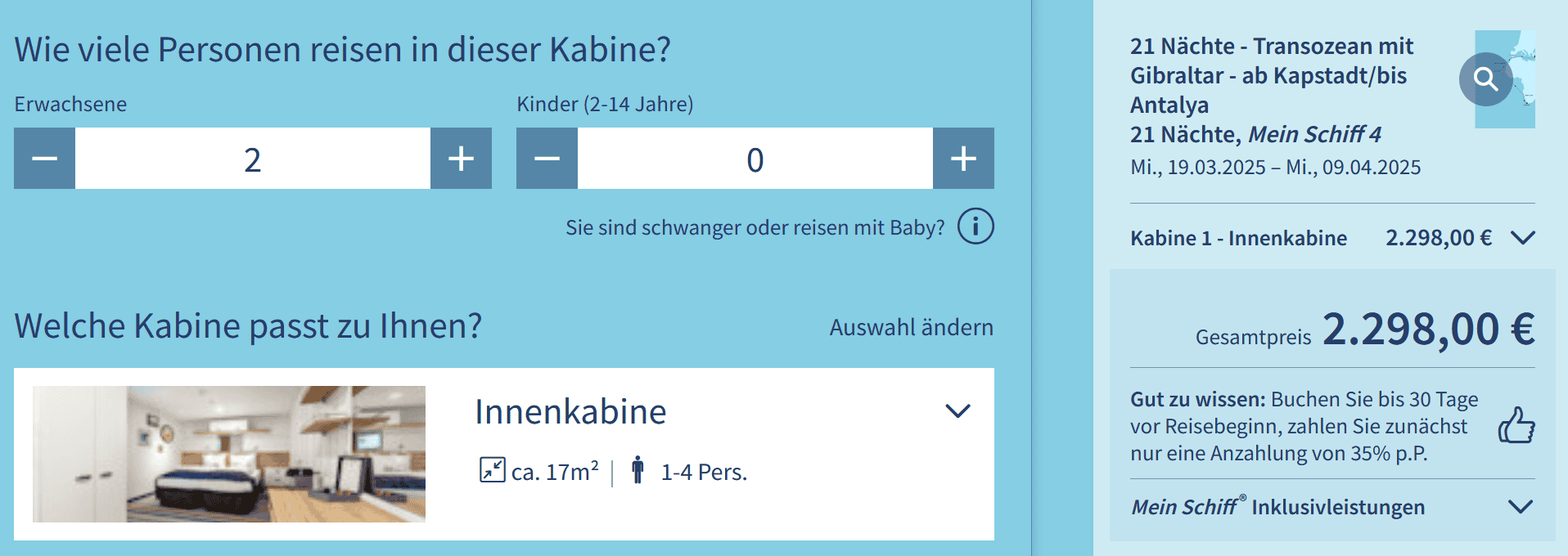Image resolution: width=1568 pixels, height=556 pixels.
Task: Open the route map magnifier icon
Action: 1485,79
